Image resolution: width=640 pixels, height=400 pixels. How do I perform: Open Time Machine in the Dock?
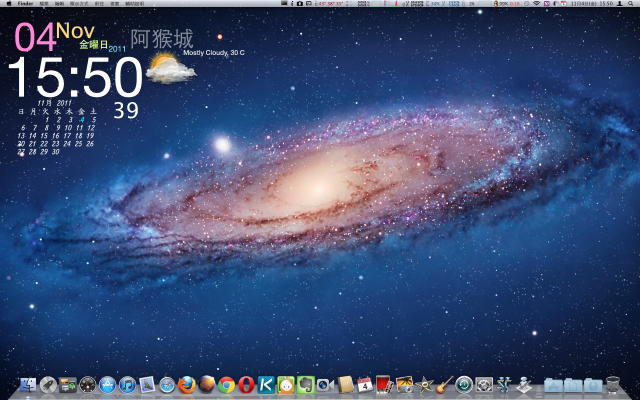(464, 385)
